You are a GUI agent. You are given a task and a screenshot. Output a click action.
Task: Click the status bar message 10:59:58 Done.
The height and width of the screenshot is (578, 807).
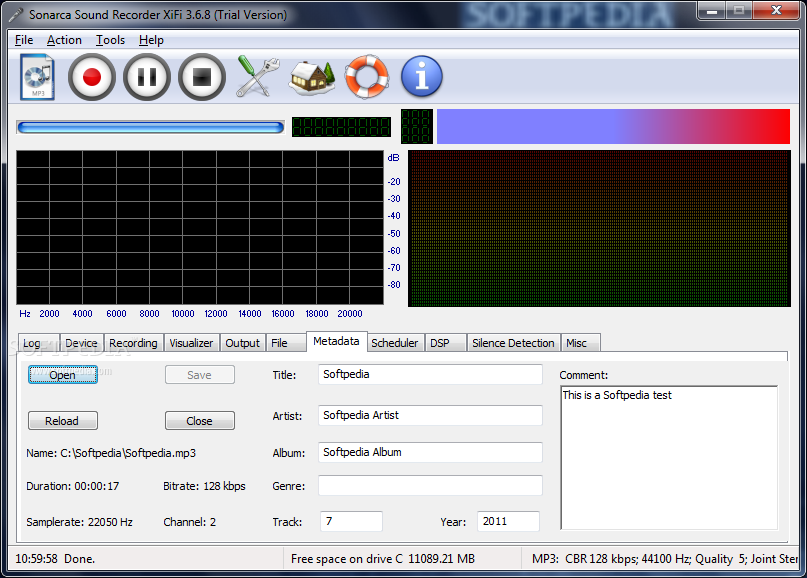click(55, 559)
